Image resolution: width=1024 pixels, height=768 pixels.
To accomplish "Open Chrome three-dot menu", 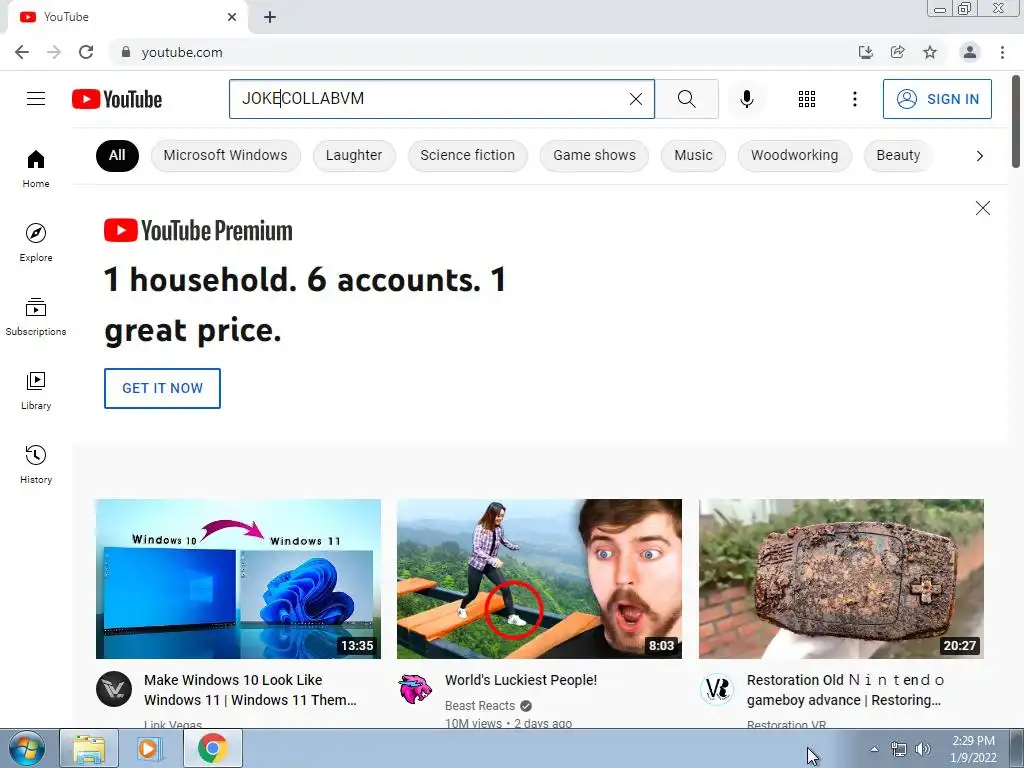I will click(1002, 52).
